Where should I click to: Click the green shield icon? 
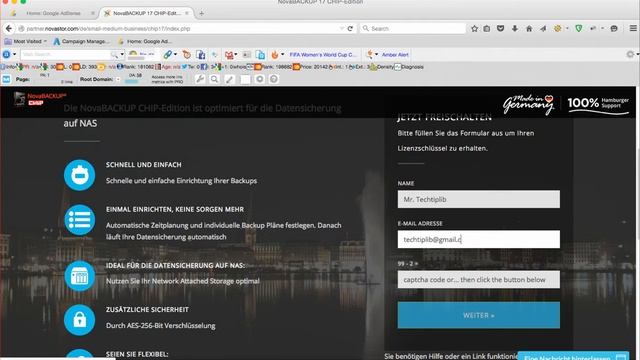(578, 29)
